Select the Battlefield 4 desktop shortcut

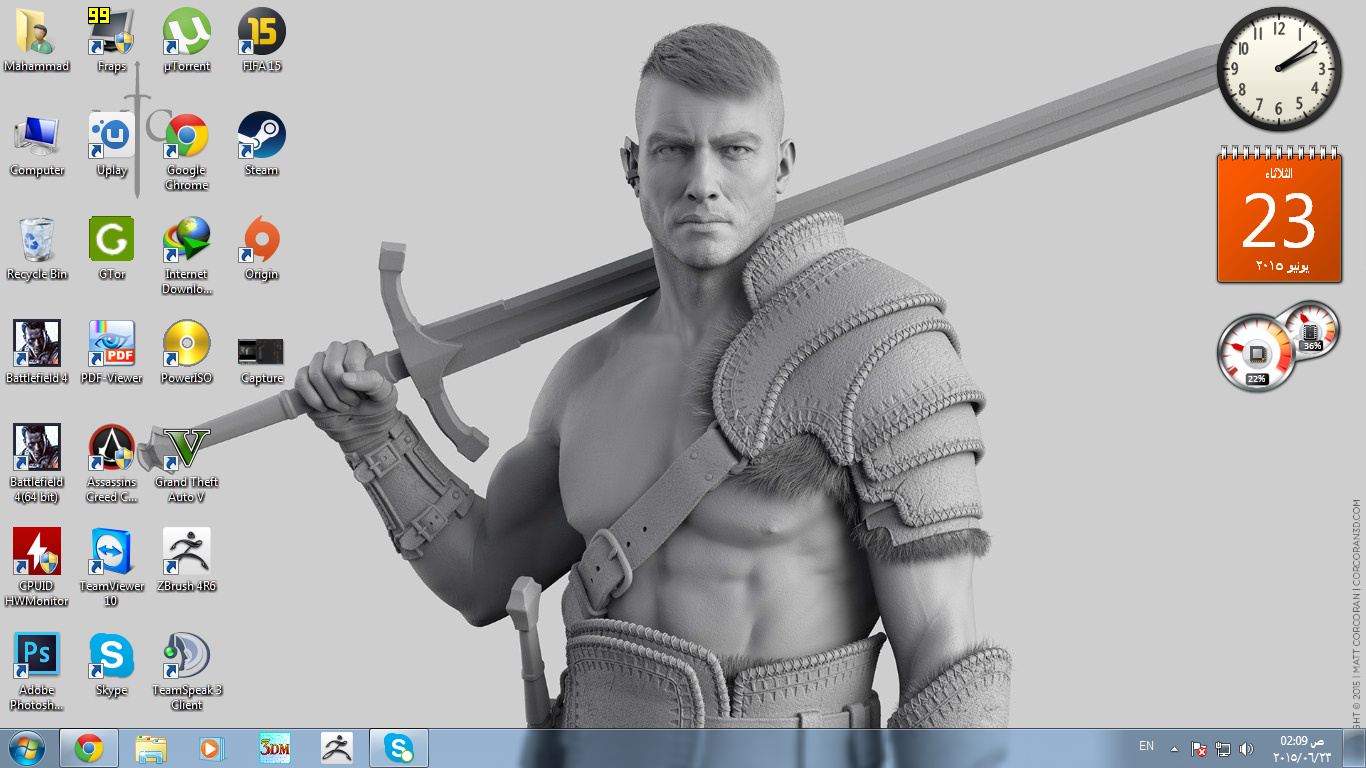pyautogui.click(x=37, y=353)
